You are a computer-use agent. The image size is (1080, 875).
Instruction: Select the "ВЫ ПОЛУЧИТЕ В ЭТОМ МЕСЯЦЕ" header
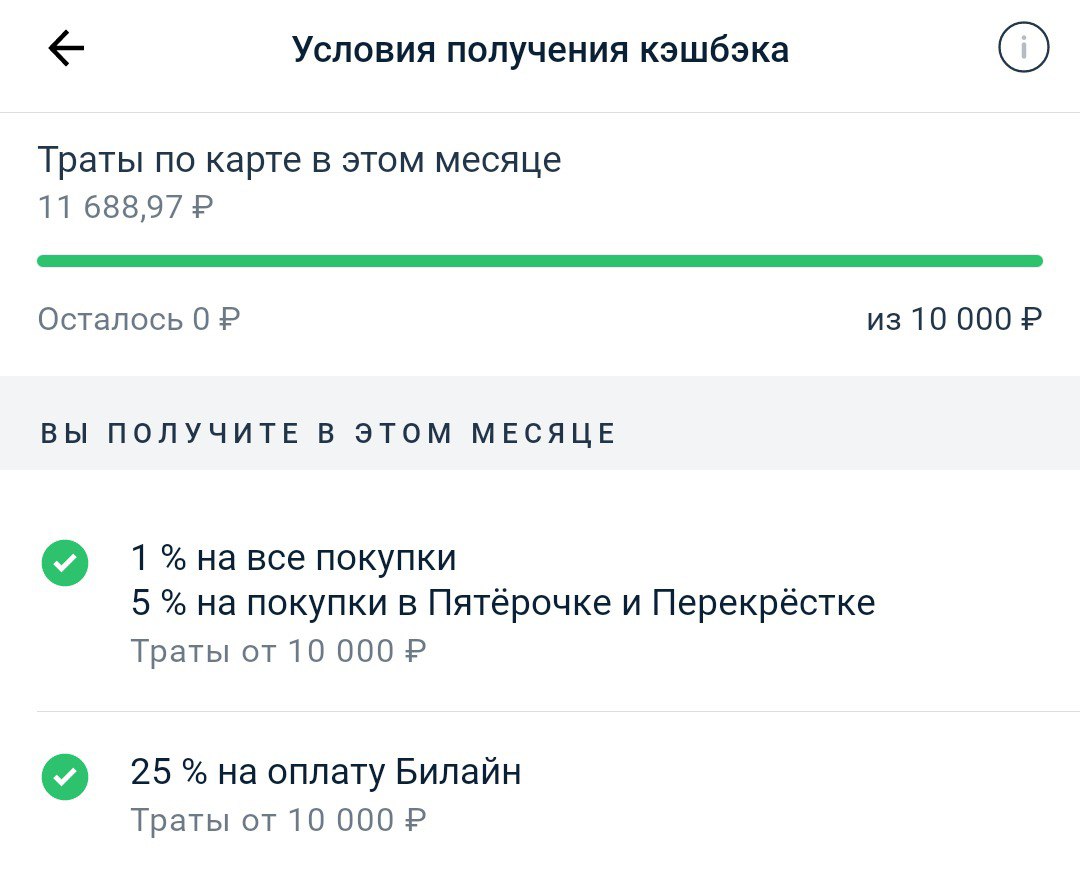click(328, 433)
